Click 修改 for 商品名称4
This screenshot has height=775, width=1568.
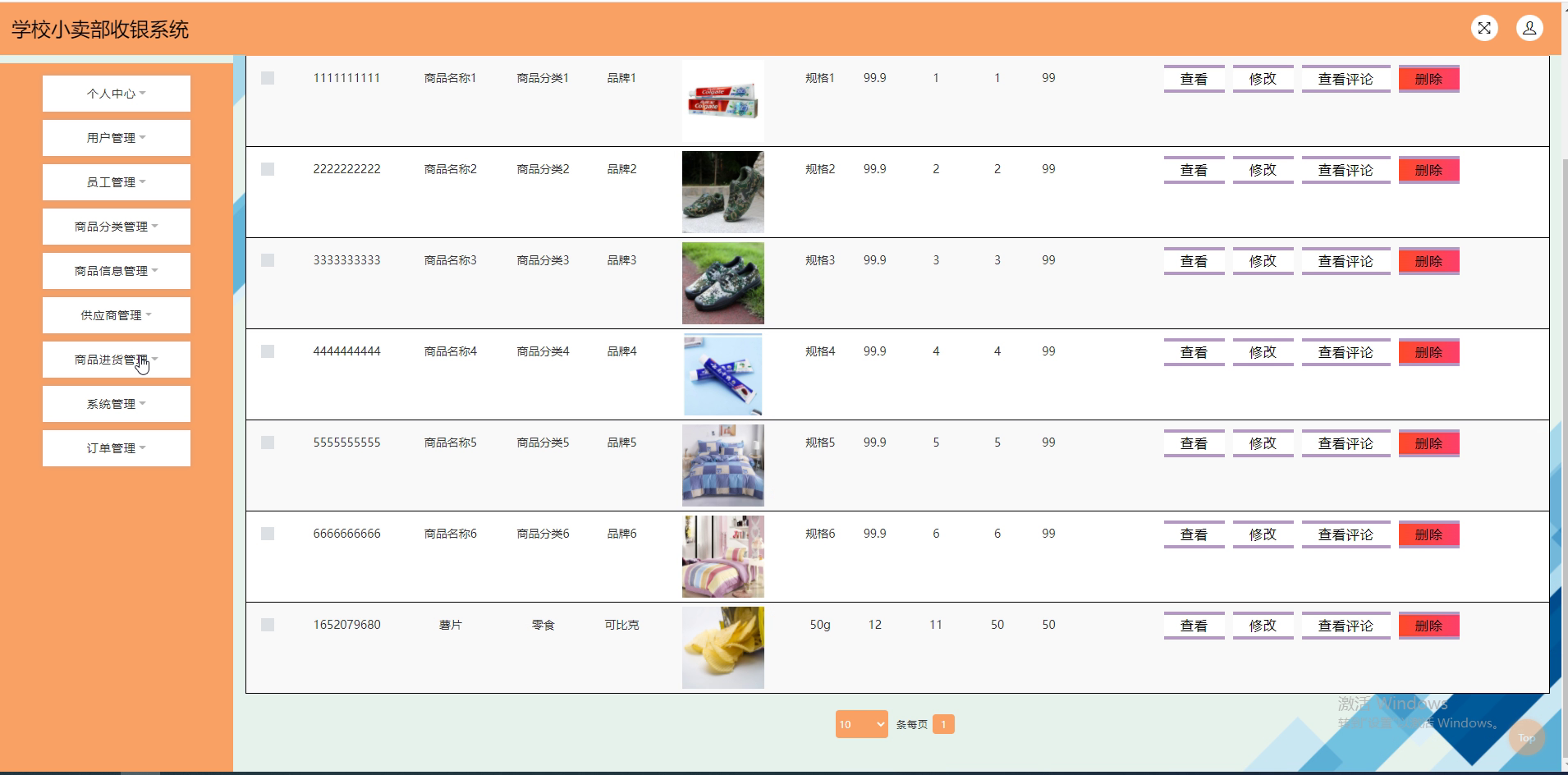click(1263, 352)
